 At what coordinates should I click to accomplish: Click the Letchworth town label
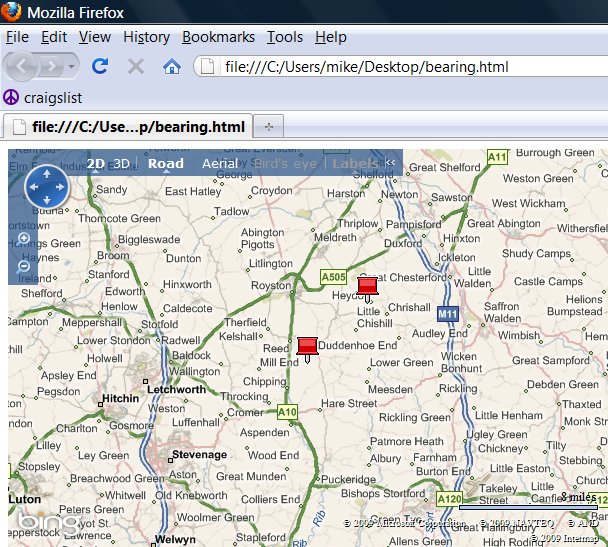click(176, 389)
